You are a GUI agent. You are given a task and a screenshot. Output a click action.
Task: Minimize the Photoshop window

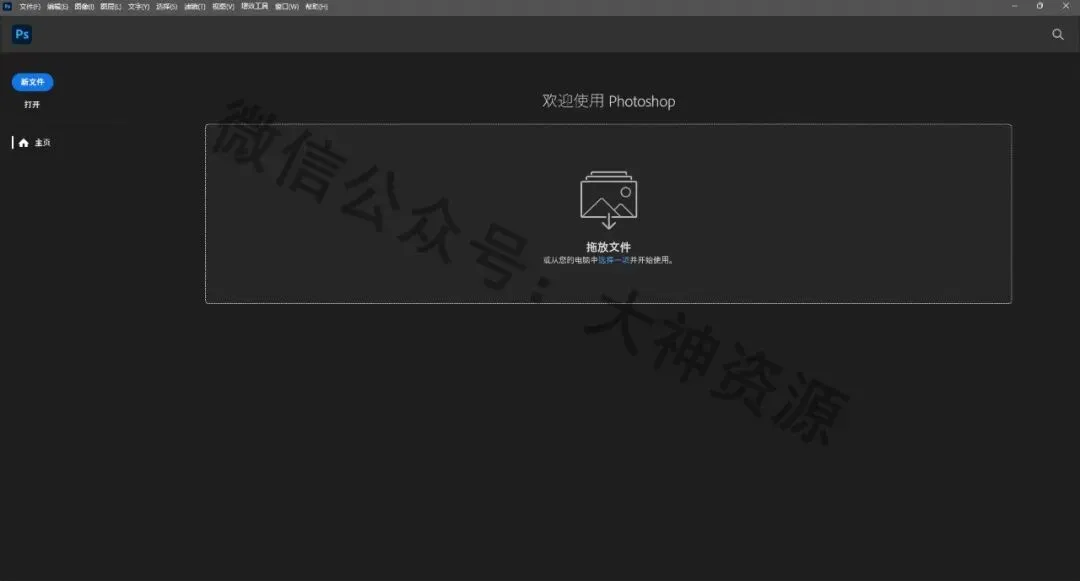pos(1015,6)
